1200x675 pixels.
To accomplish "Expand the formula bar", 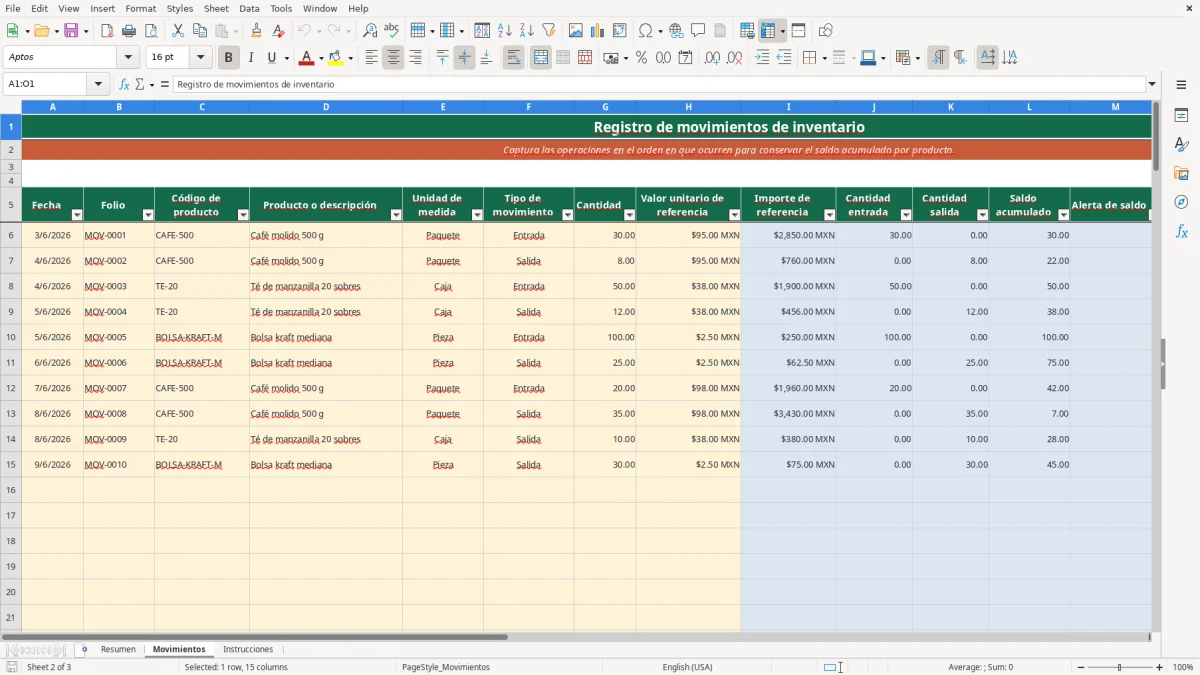I will 1152,84.
